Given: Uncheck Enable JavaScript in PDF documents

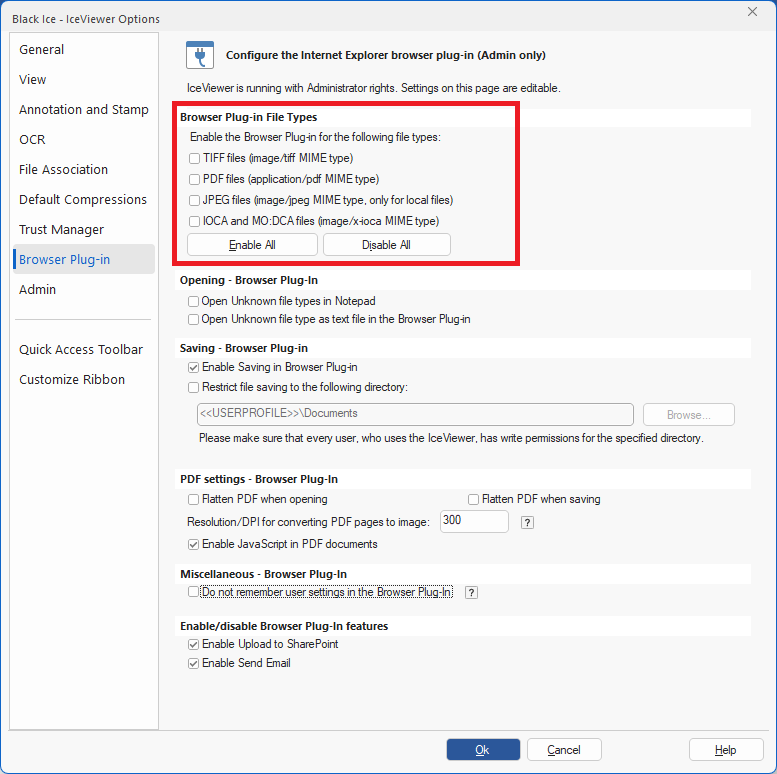Looking at the screenshot, I should (194, 544).
